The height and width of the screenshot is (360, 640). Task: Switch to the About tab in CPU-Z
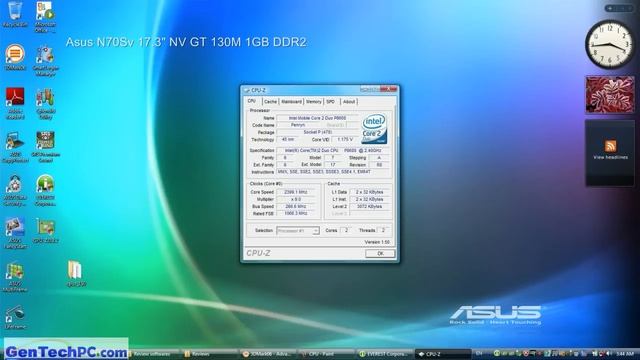(349, 102)
